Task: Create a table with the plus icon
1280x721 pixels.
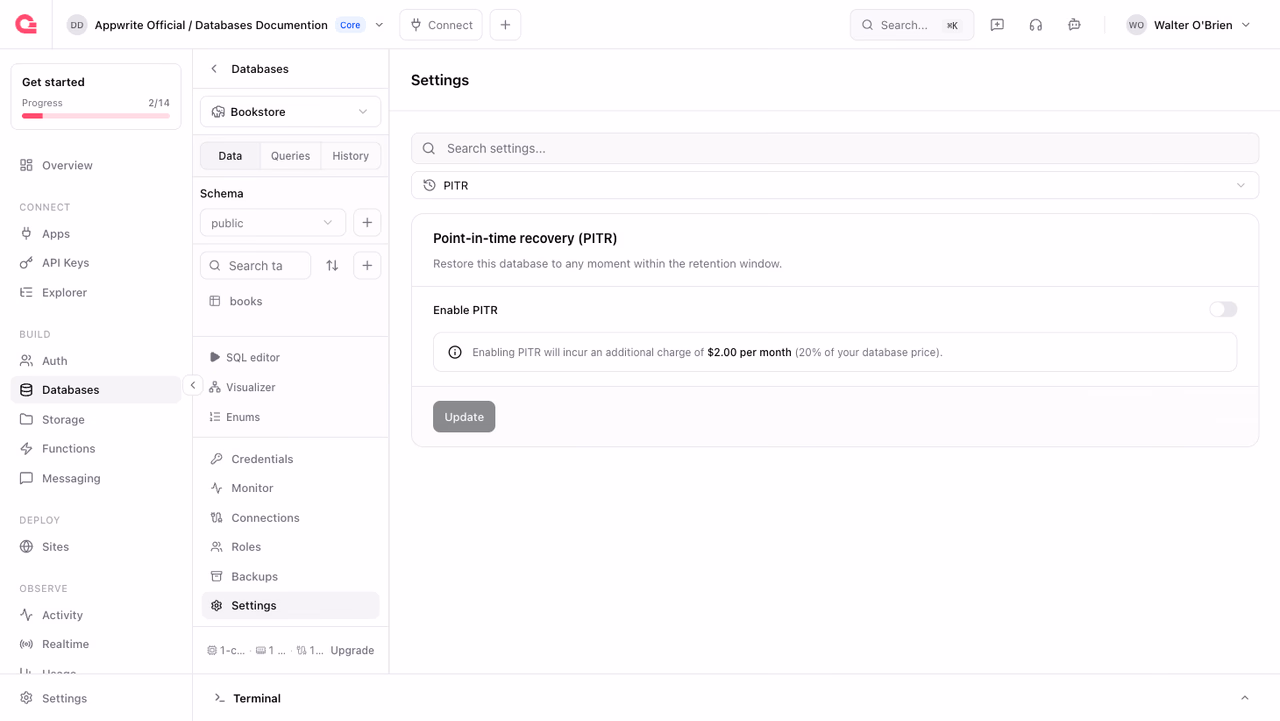Action: pos(367,266)
